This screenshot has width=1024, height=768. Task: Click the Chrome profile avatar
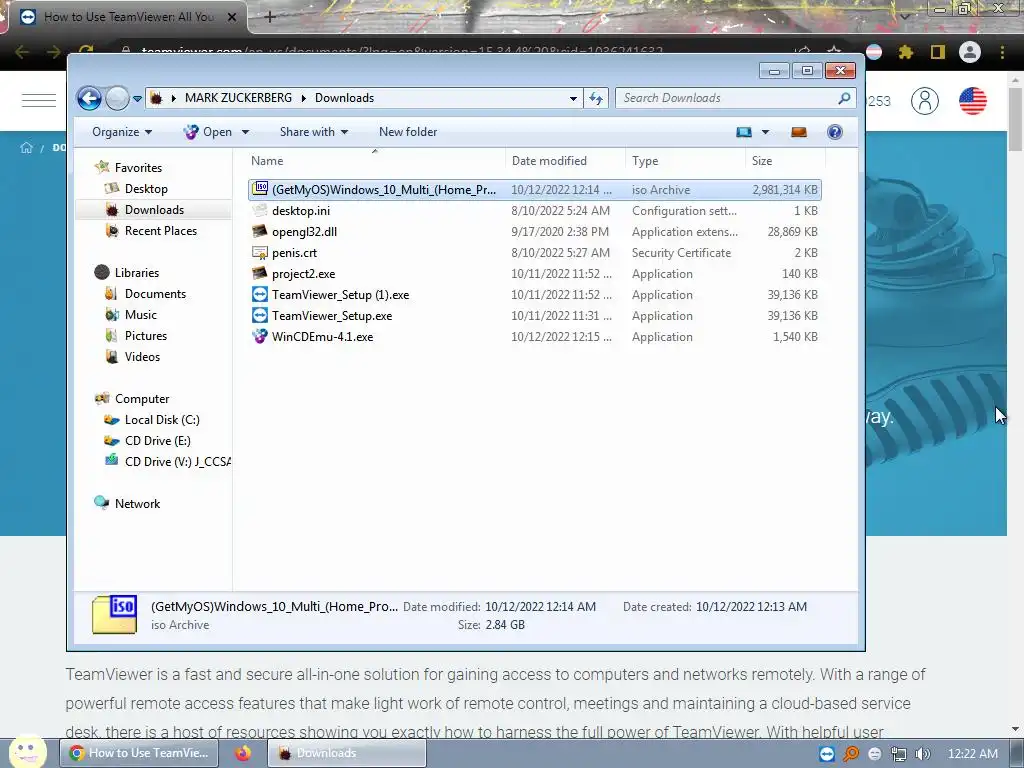[970, 52]
